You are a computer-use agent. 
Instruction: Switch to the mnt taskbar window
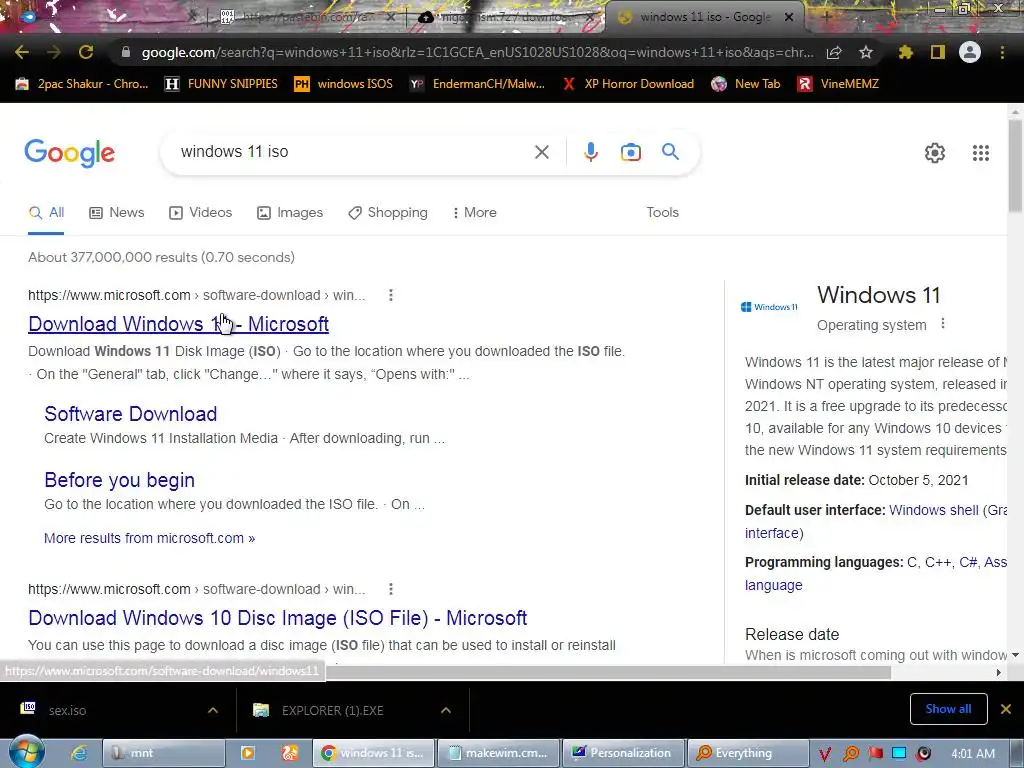coord(164,753)
